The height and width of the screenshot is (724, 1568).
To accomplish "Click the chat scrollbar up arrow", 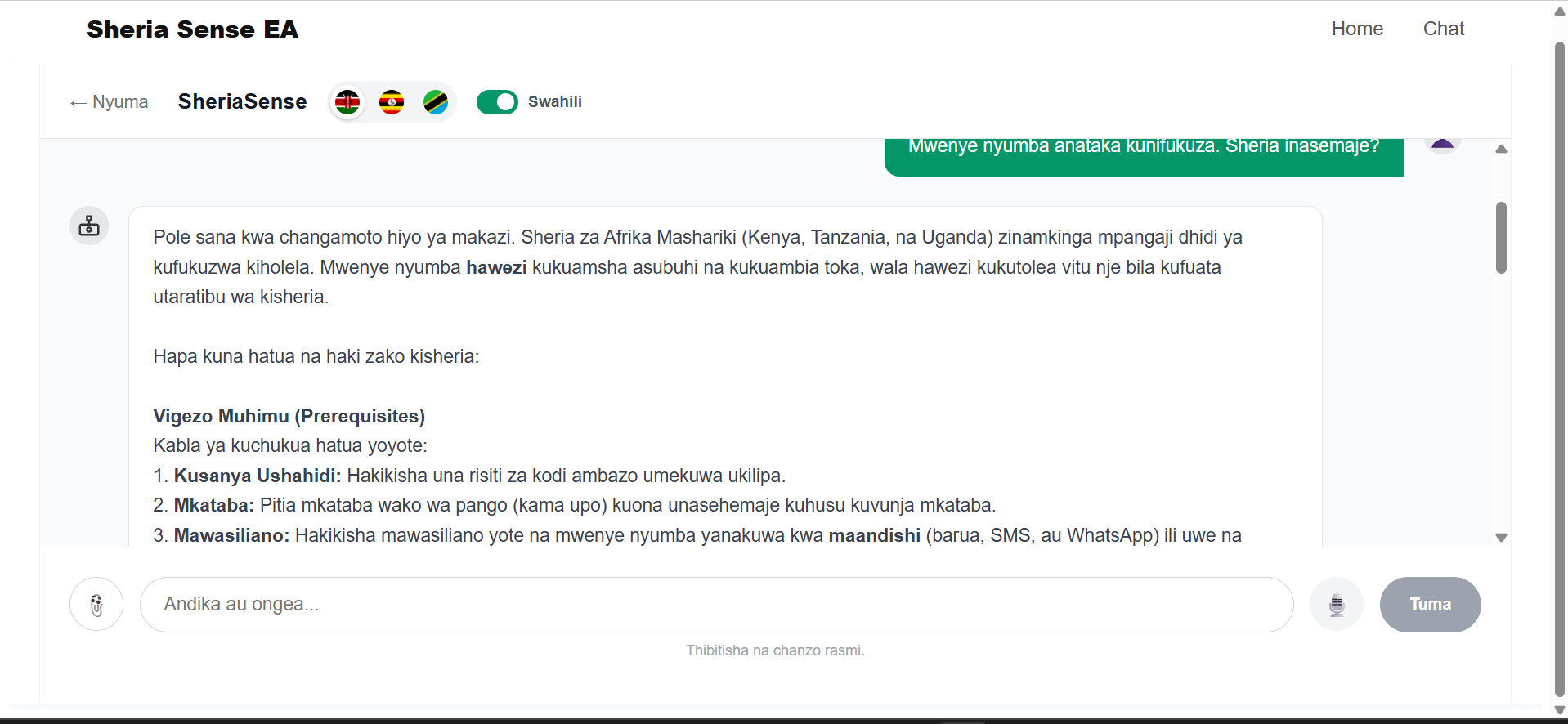I will click(1501, 149).
